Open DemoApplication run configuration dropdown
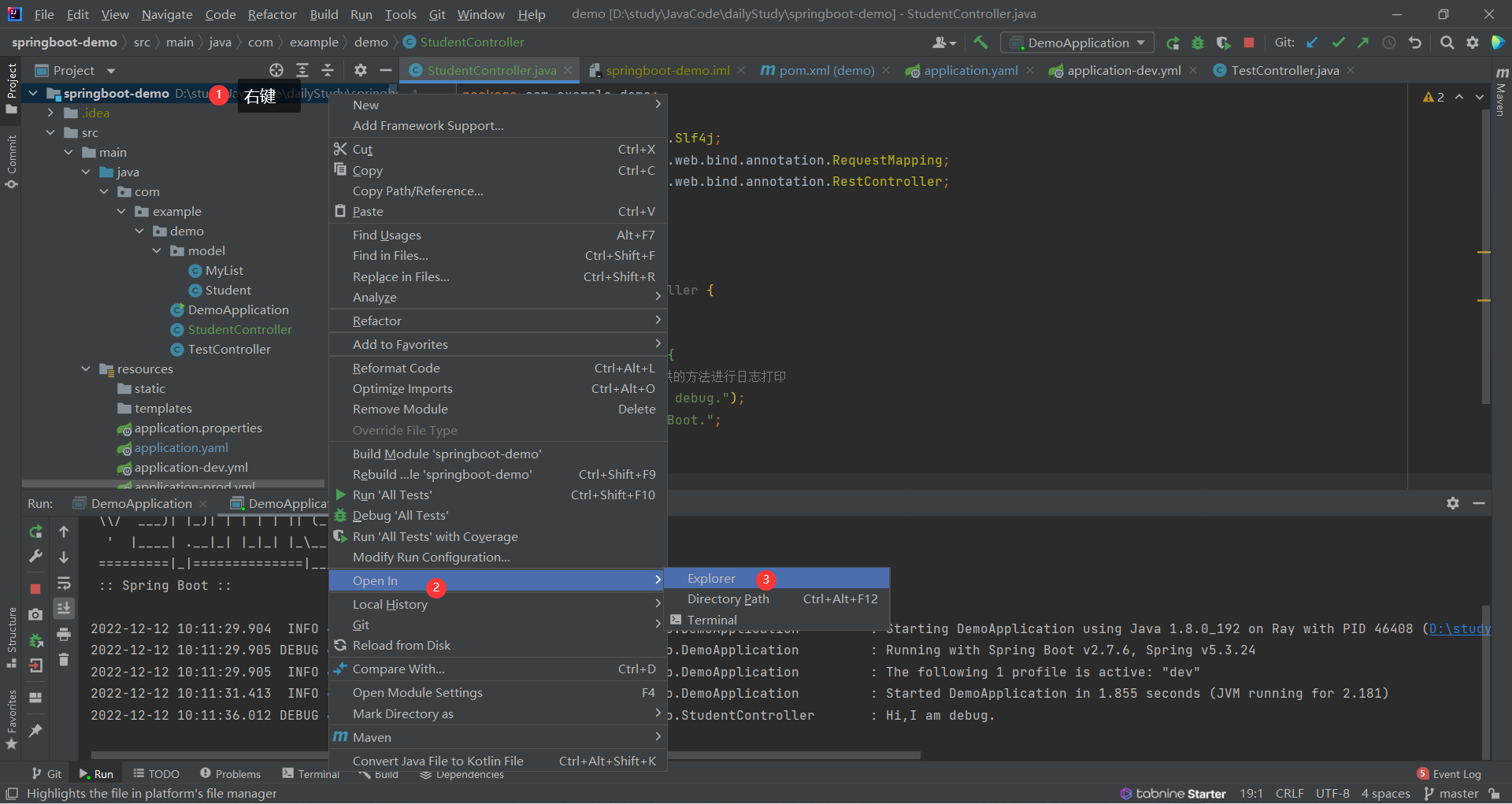The image size is (1512, 804). click(x=1077, y=43)
